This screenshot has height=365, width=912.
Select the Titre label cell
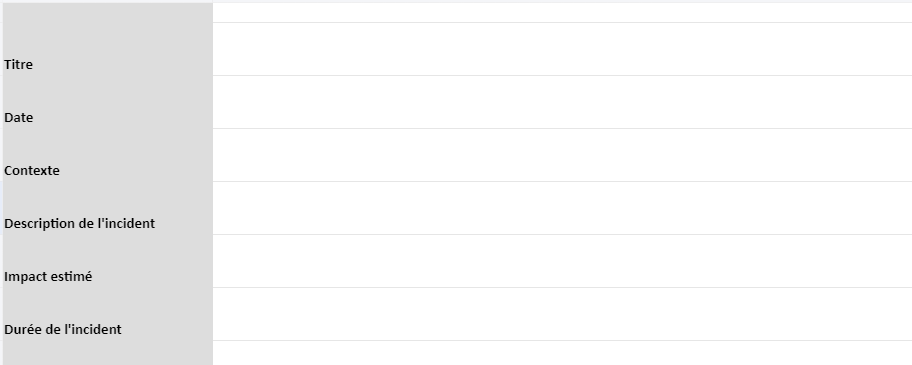(x=108, y=49)
